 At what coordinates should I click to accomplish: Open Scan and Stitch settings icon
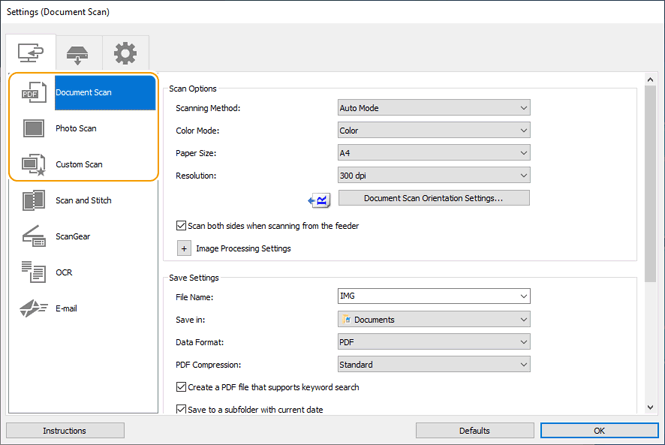pyautogui.click(x=33, y=200)
